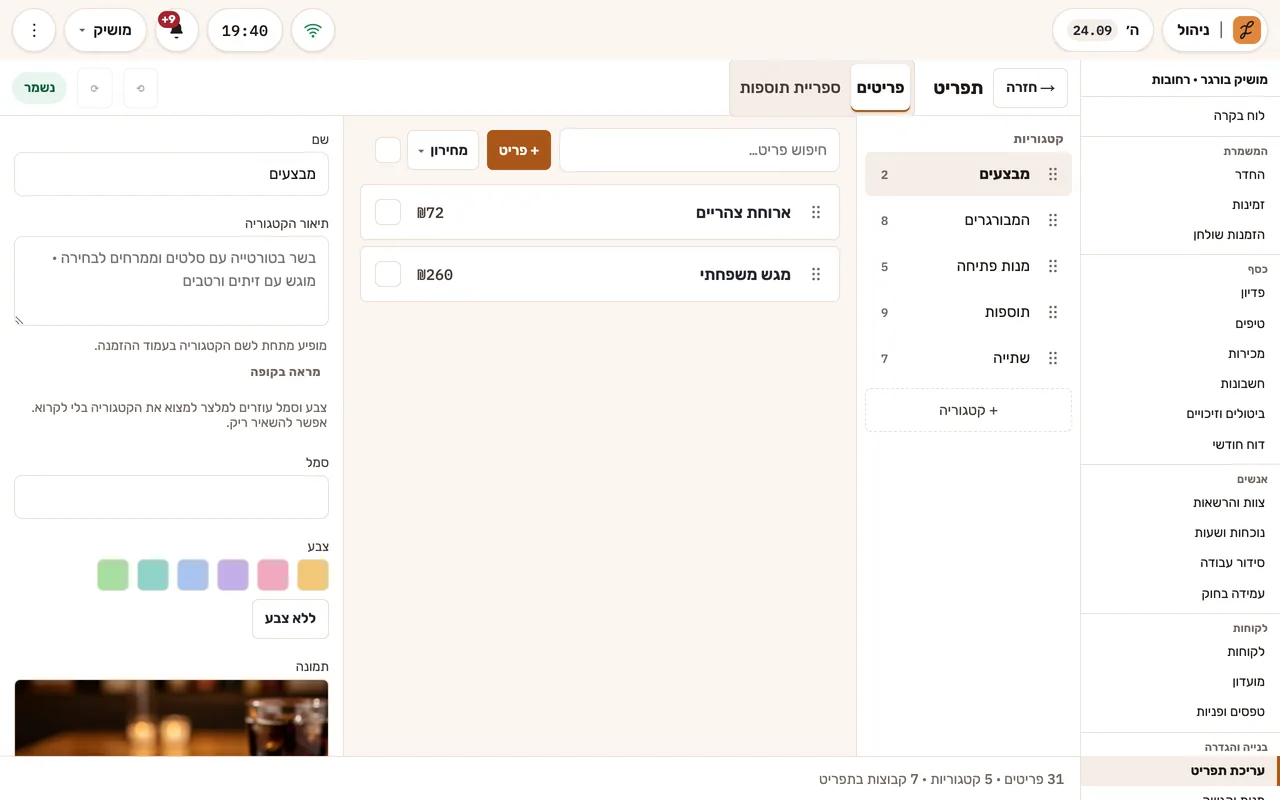Open דוח חודשי in the sidebar
The width and height of the screenshot is (1280, 800).
1180,444
